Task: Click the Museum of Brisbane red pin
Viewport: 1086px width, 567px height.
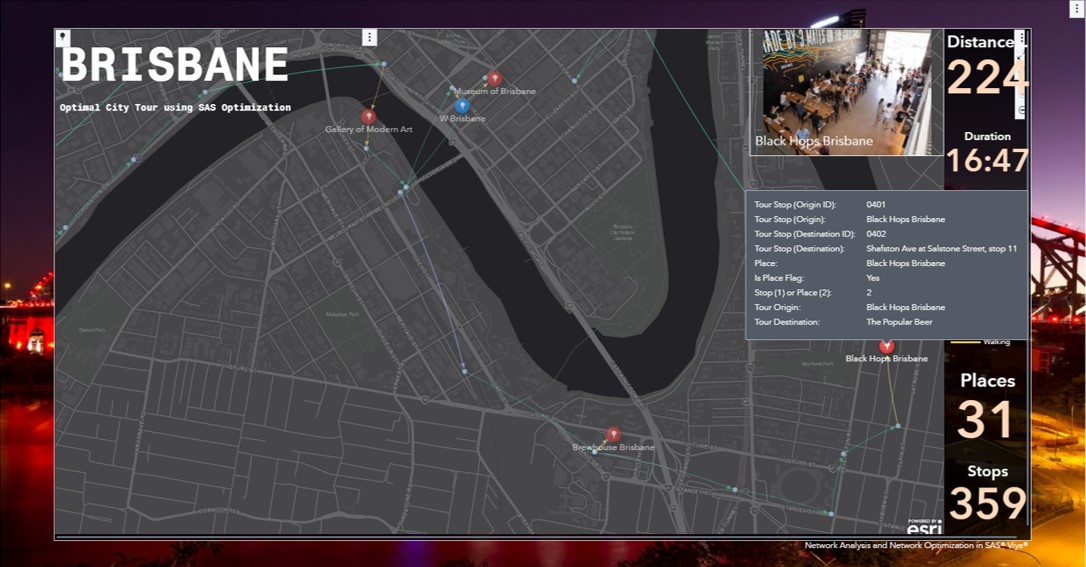Action: point(494,78)
